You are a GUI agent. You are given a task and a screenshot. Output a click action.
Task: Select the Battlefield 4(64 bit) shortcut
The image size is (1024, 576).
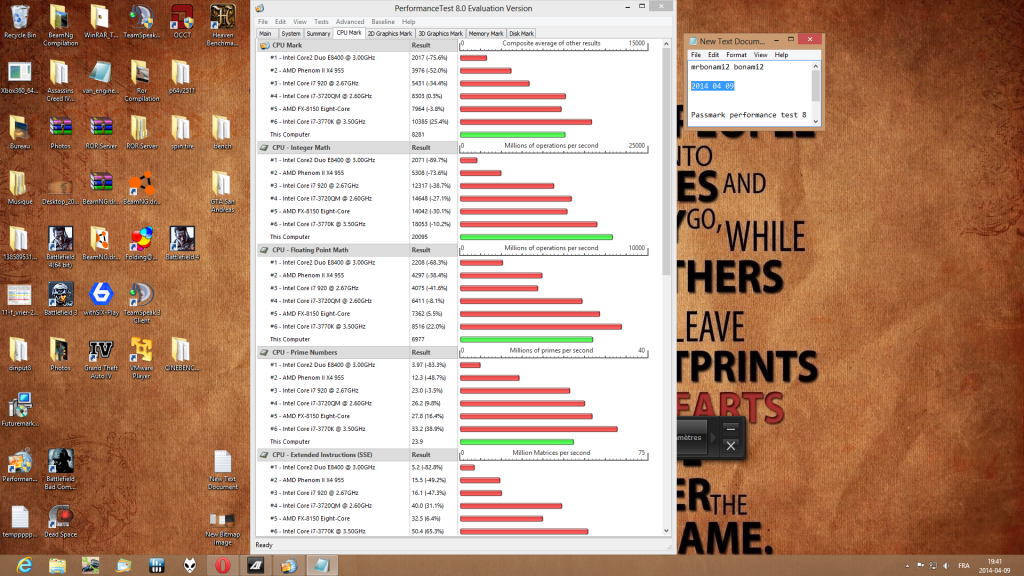tap(60, 248)
